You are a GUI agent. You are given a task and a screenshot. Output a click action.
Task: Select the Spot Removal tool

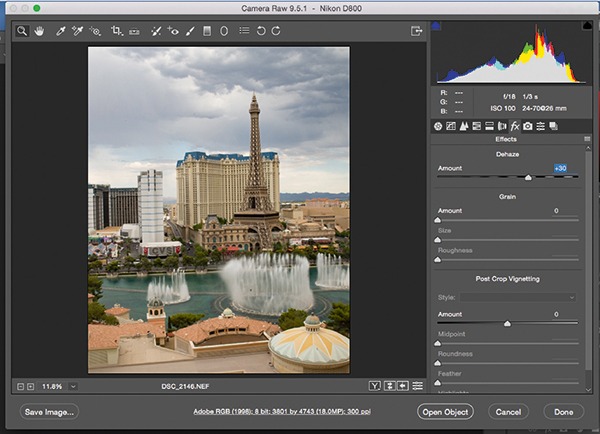click(x=156, y=31)
